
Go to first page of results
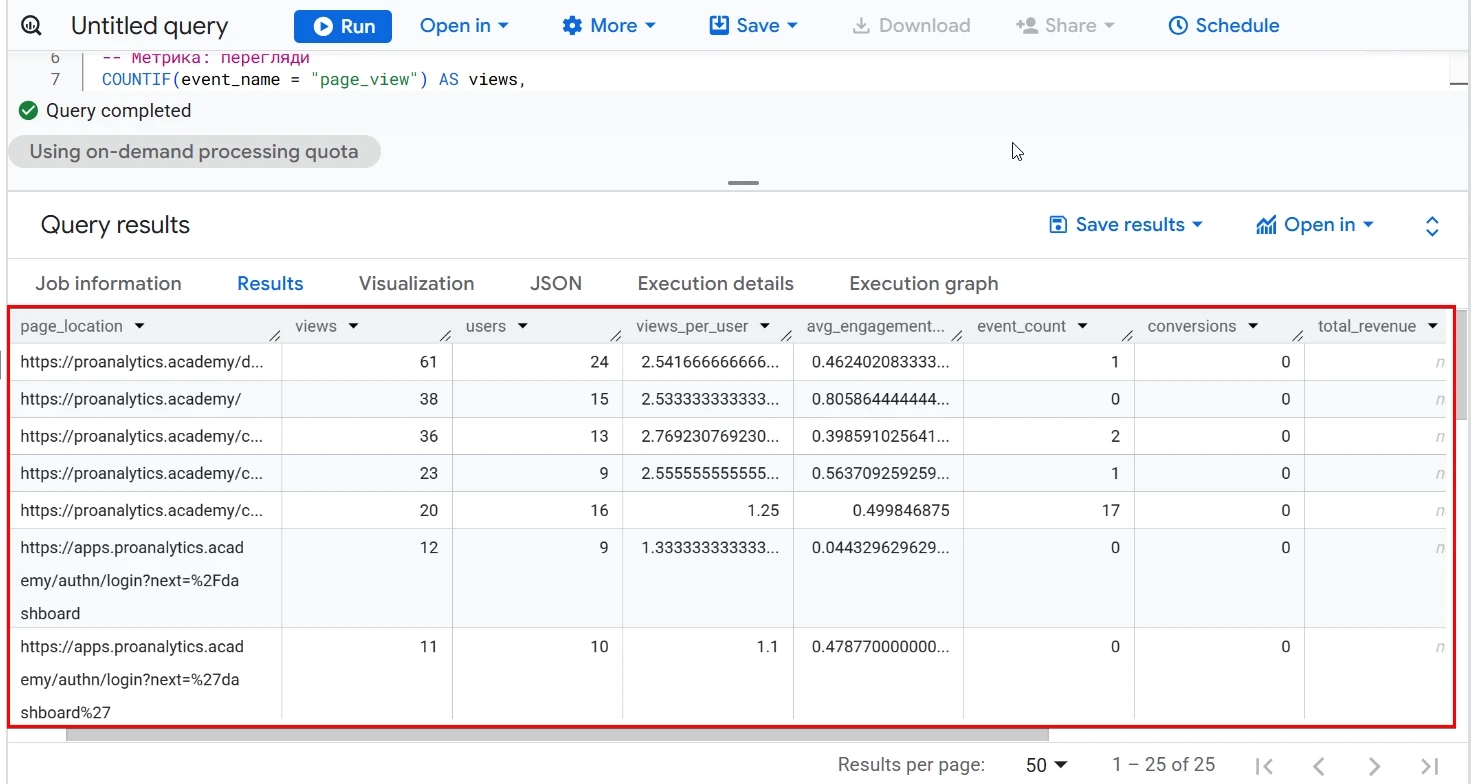(x=1264, y=766)
